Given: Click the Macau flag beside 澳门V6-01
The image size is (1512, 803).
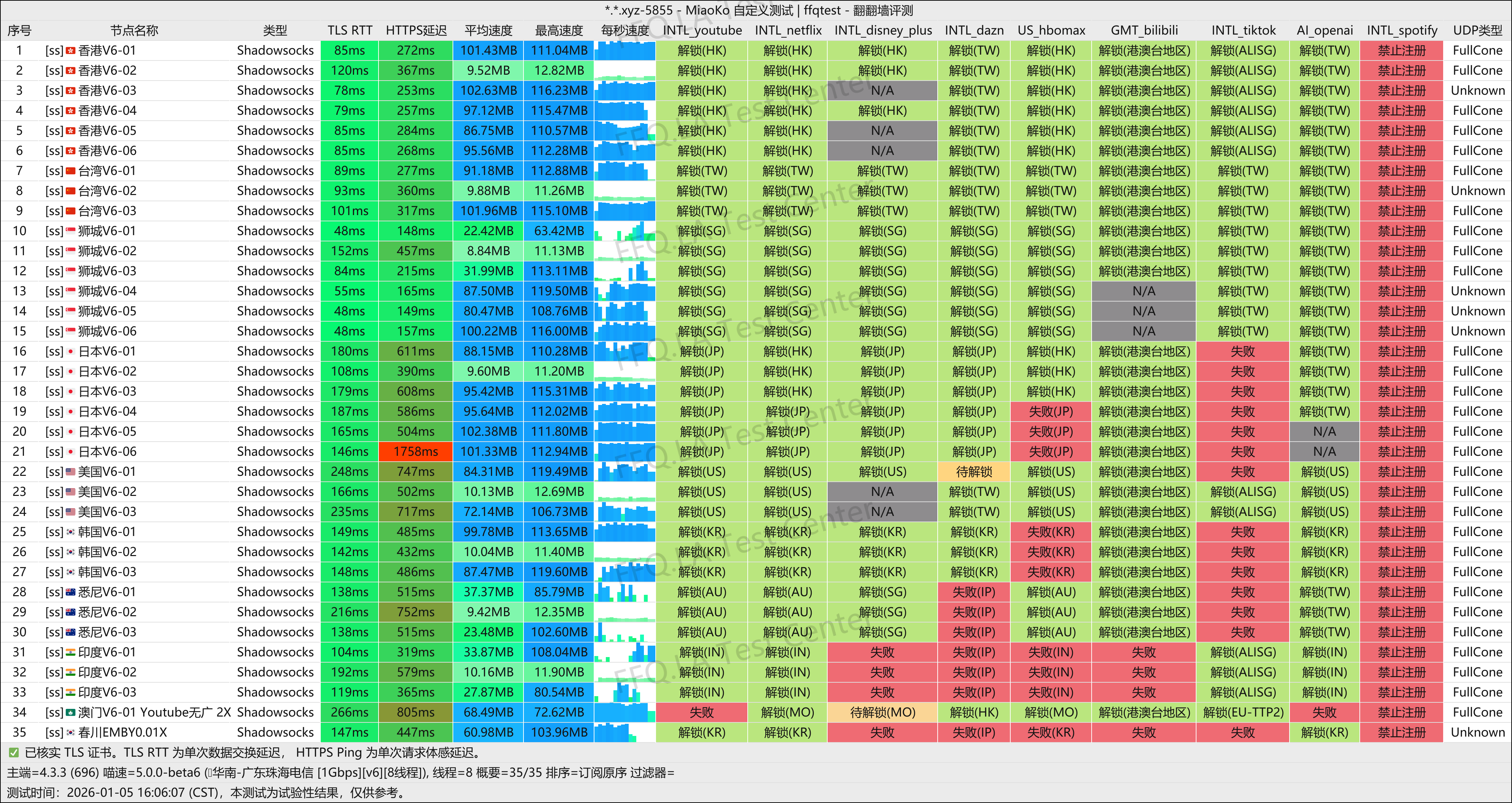Looking at the screenshot, I should coord(71,713).
